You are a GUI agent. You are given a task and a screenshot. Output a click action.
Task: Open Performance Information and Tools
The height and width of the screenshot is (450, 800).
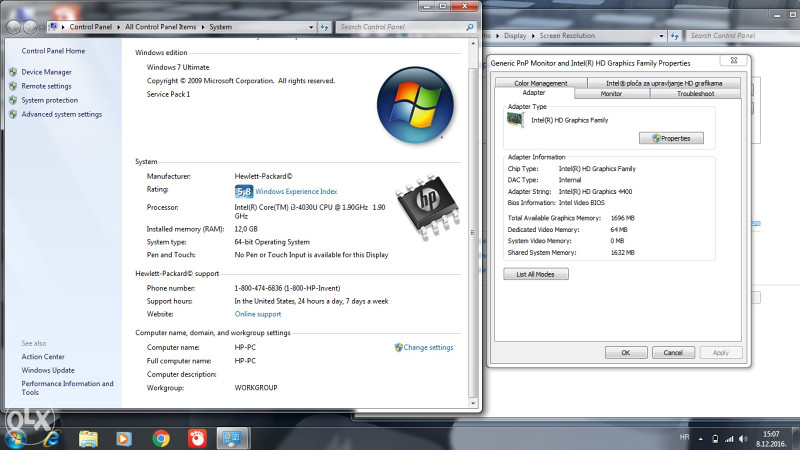point(67,388)
